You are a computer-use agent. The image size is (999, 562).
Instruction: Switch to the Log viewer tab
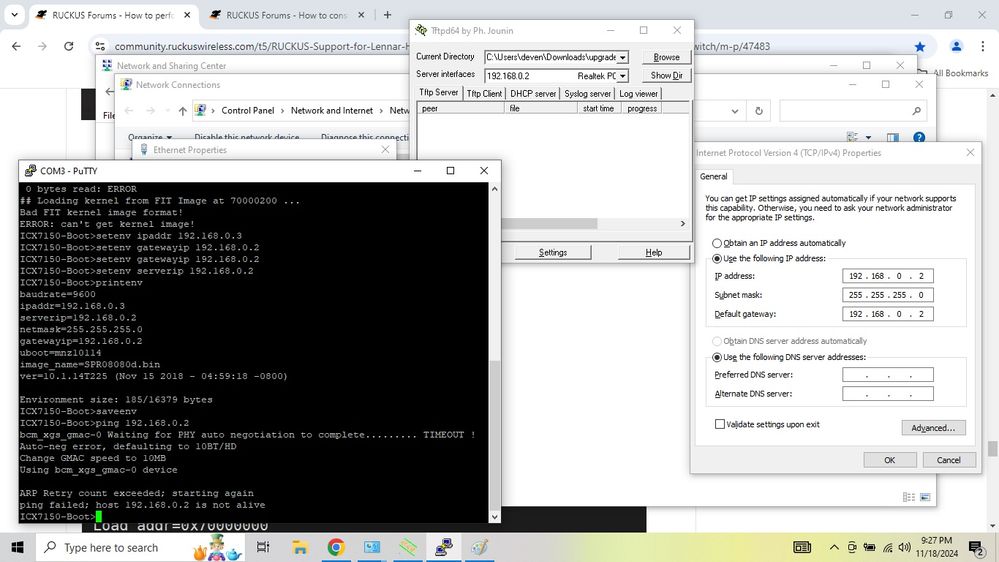click(x=639, y=93)
